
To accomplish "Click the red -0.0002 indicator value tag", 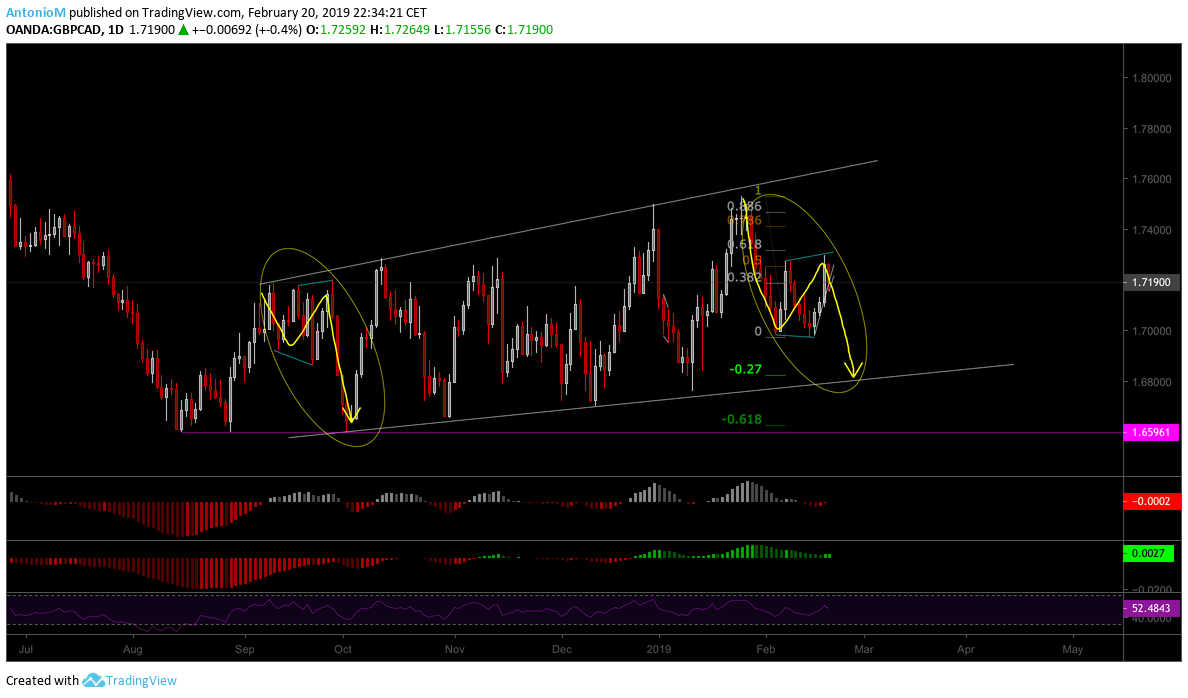I will point(1151,502).
